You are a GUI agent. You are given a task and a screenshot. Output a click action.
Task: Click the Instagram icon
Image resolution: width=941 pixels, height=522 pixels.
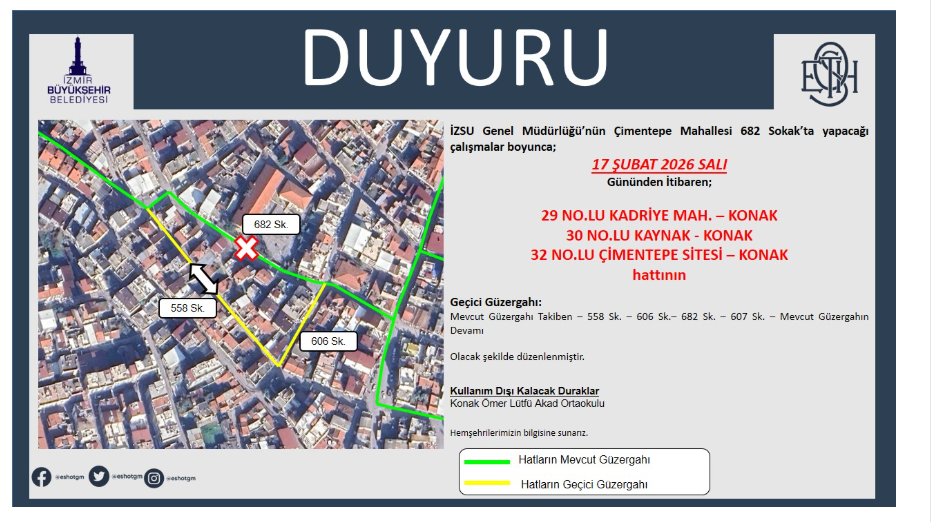click(154, 478)
